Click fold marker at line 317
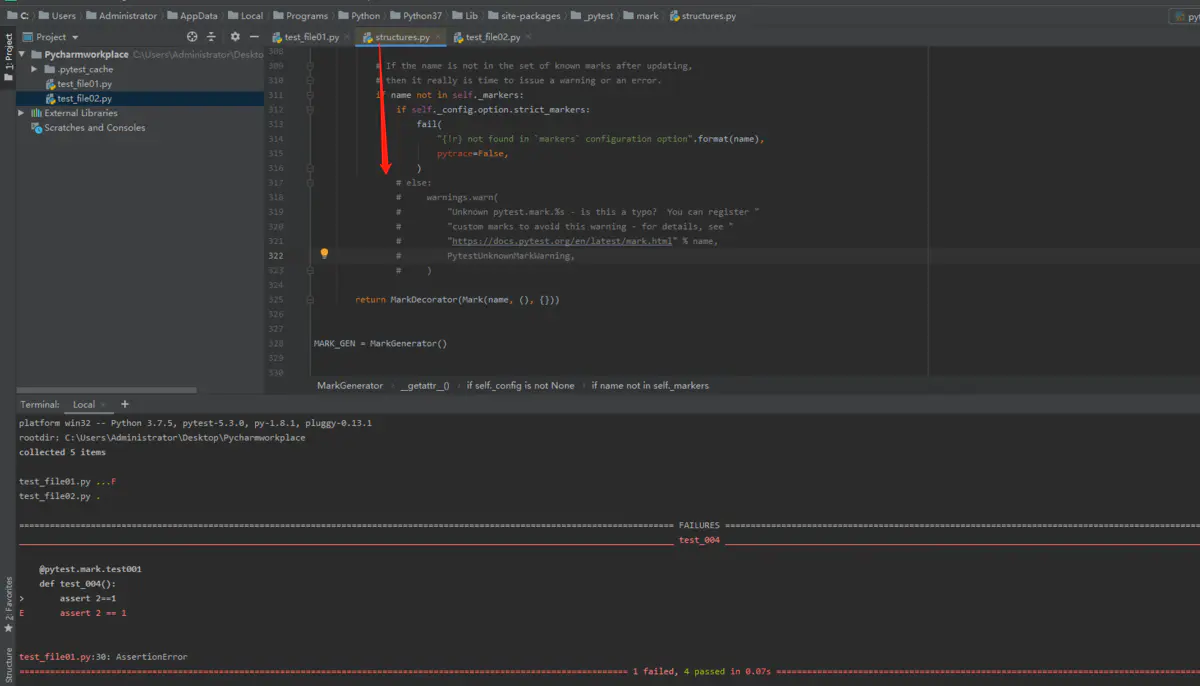Image resolution: width=1200 pixels, height=686 pixels. pyautogui.click(x=310, y=183)
